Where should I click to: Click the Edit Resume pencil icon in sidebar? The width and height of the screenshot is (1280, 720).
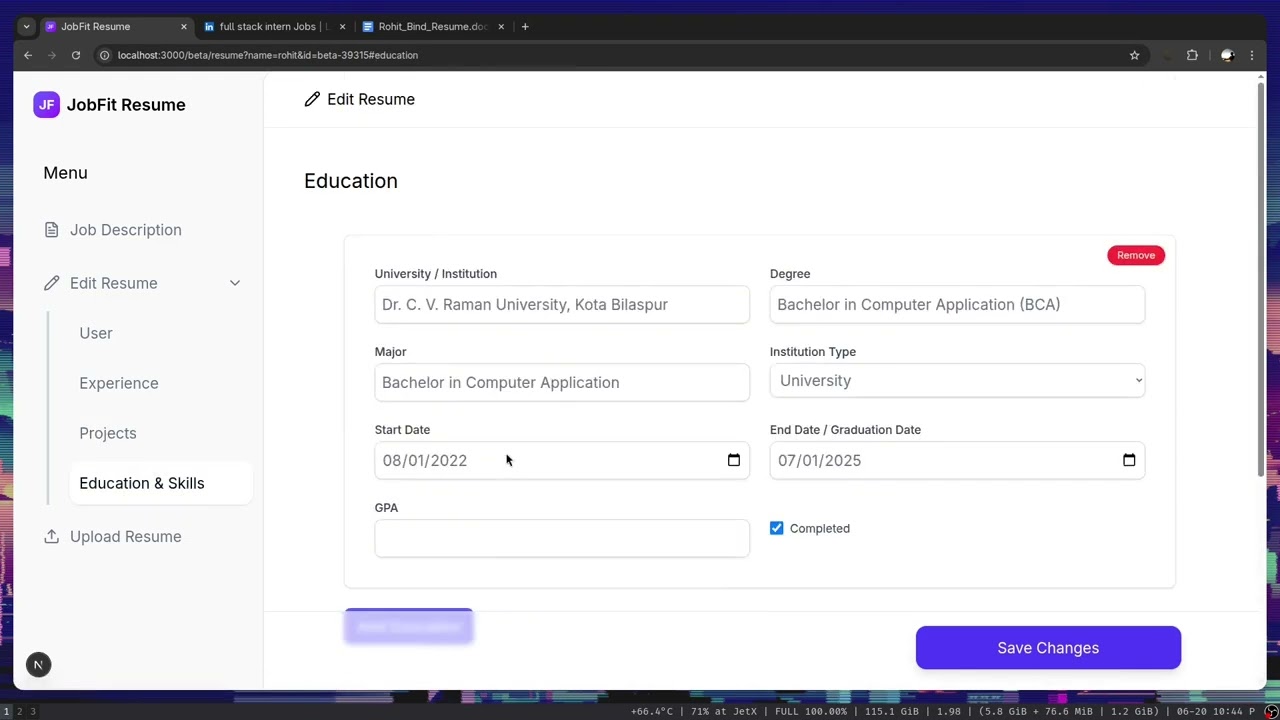(x=51, y=283)
